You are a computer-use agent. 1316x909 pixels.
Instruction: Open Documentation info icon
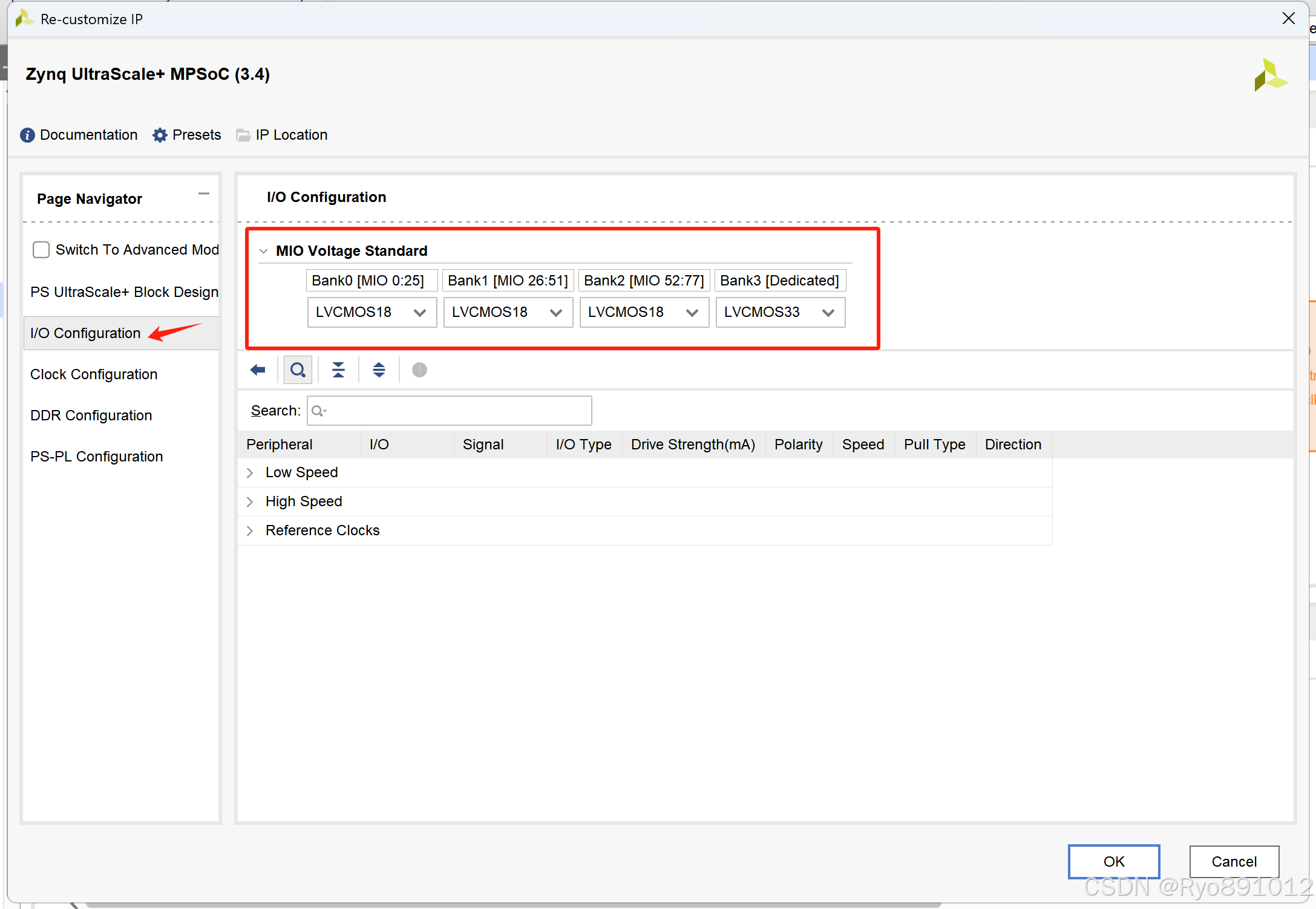(x=27, y=135)
